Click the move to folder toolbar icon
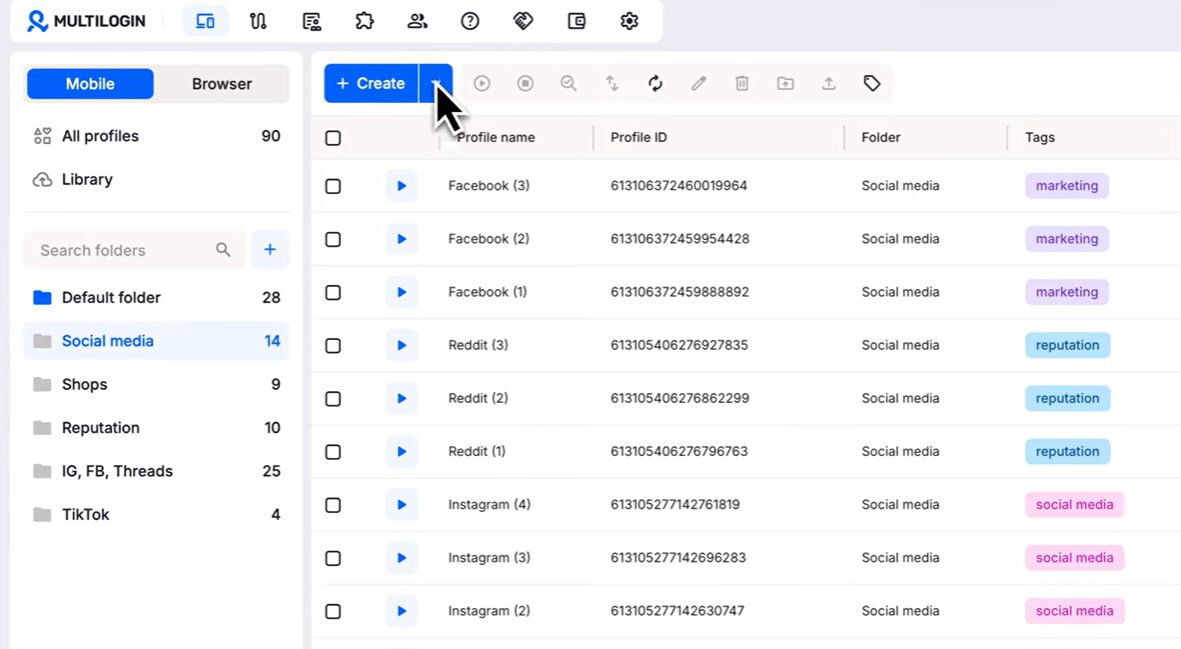The width and height of the screenshot is (1181, 649). click(x=786, y=84)
